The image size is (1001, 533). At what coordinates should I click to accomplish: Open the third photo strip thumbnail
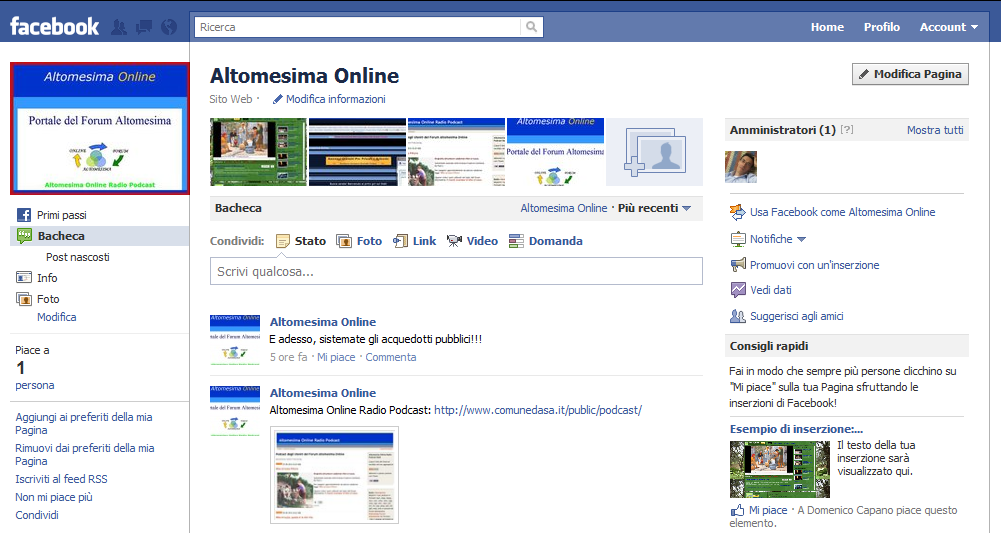pos(456,152)
